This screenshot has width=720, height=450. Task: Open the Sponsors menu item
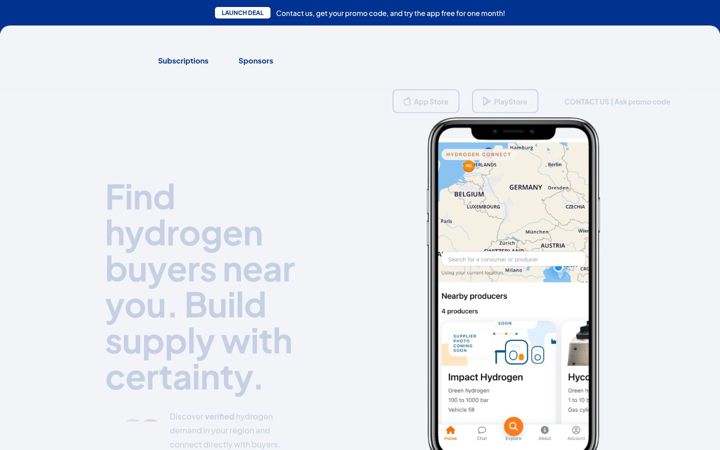click(x=256, y=61)
